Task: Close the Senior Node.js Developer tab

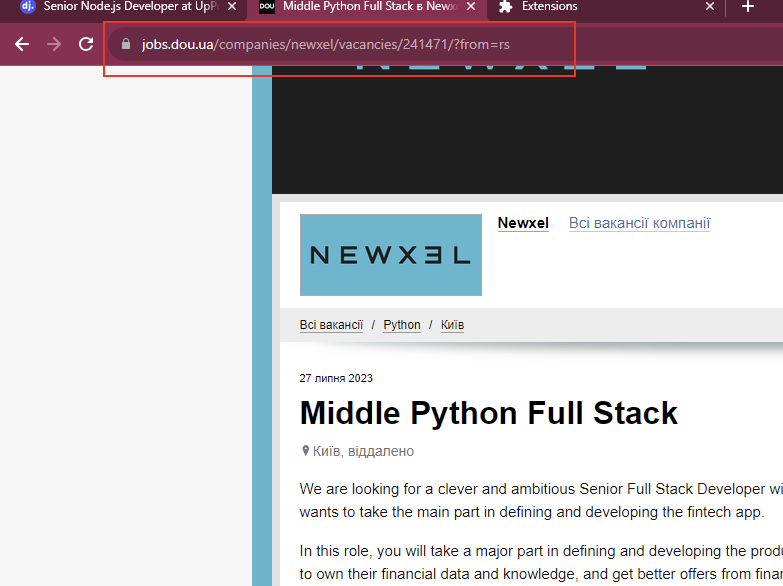Action: (232, 7)
